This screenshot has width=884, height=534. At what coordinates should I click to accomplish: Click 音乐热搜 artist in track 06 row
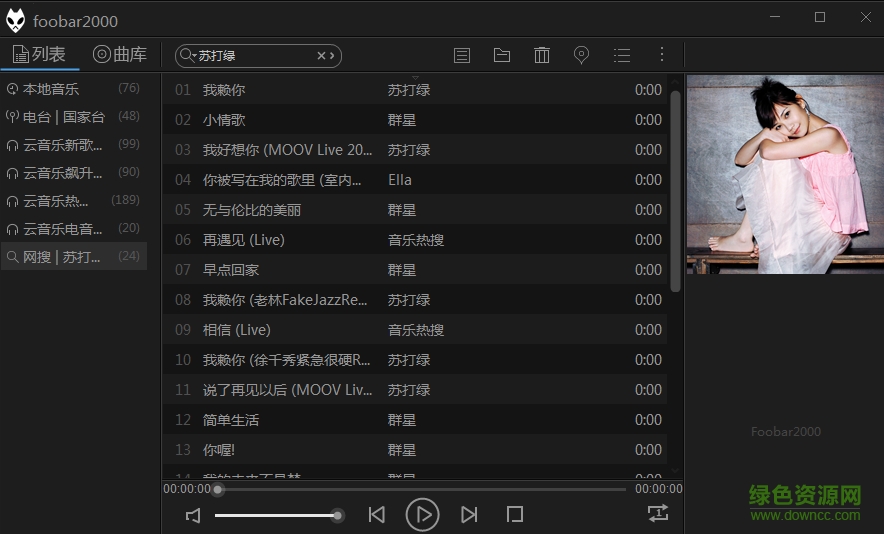click(x=416, y=240)
